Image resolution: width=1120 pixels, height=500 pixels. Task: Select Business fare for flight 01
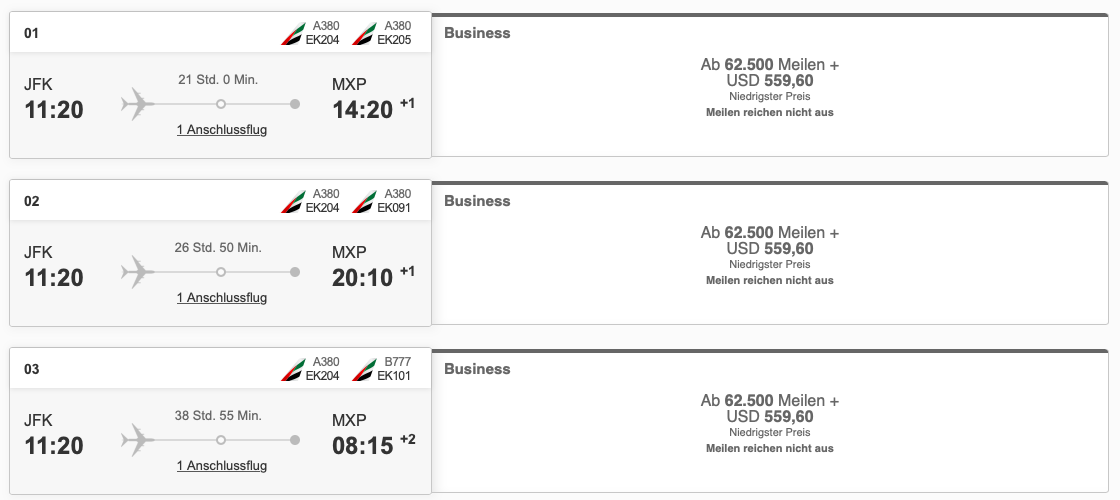pos(769,87)
